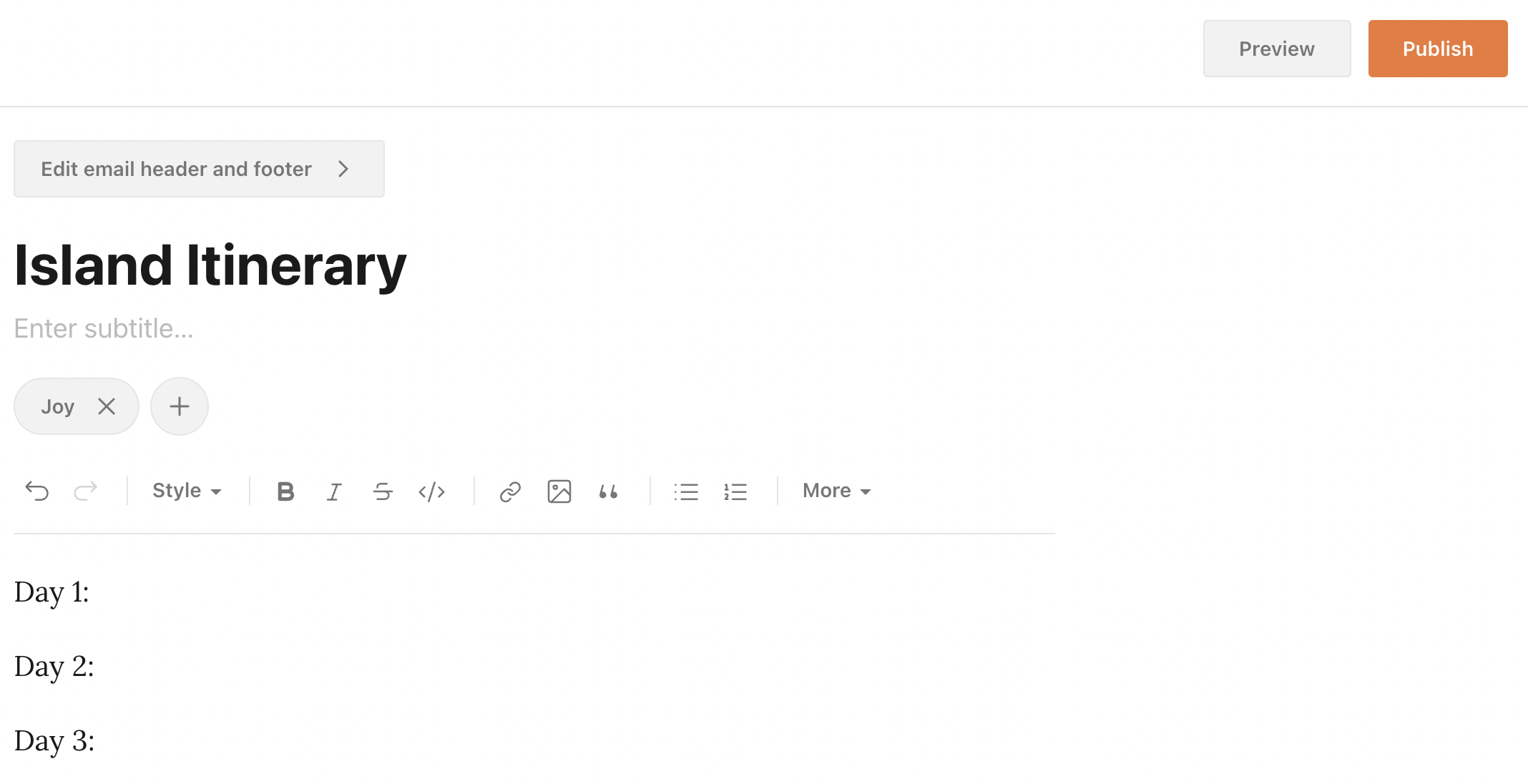Viewport: 1528px width, 784px height.
Task: Click the add new tag plus button
Action: click(x=178, y=406)
